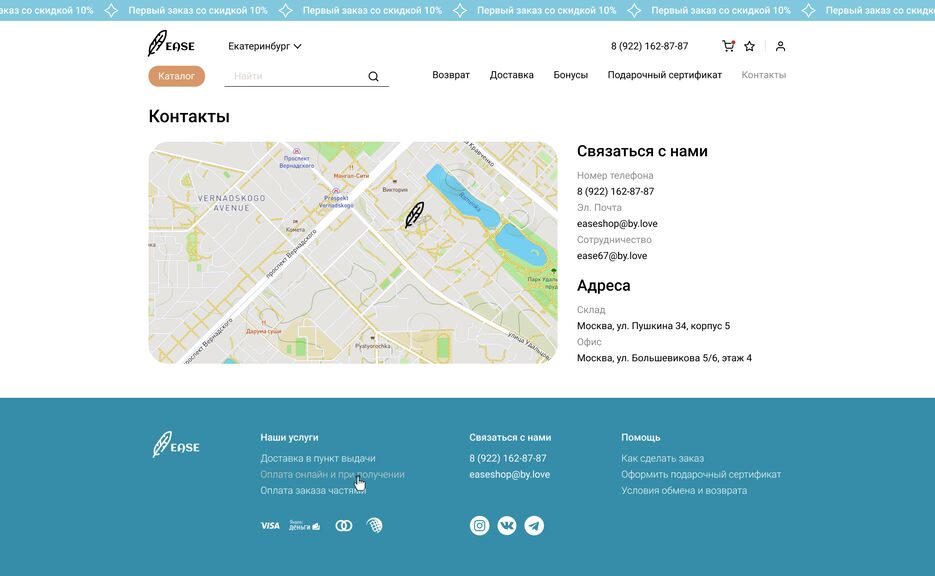Expand the Екатеринбург city dropdown

click(x=265, y=46)
